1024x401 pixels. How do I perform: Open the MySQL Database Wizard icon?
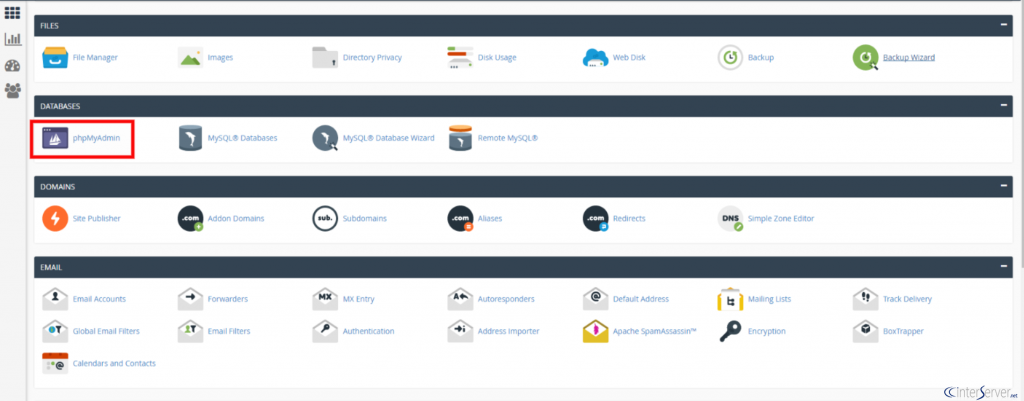click(325, 138)
